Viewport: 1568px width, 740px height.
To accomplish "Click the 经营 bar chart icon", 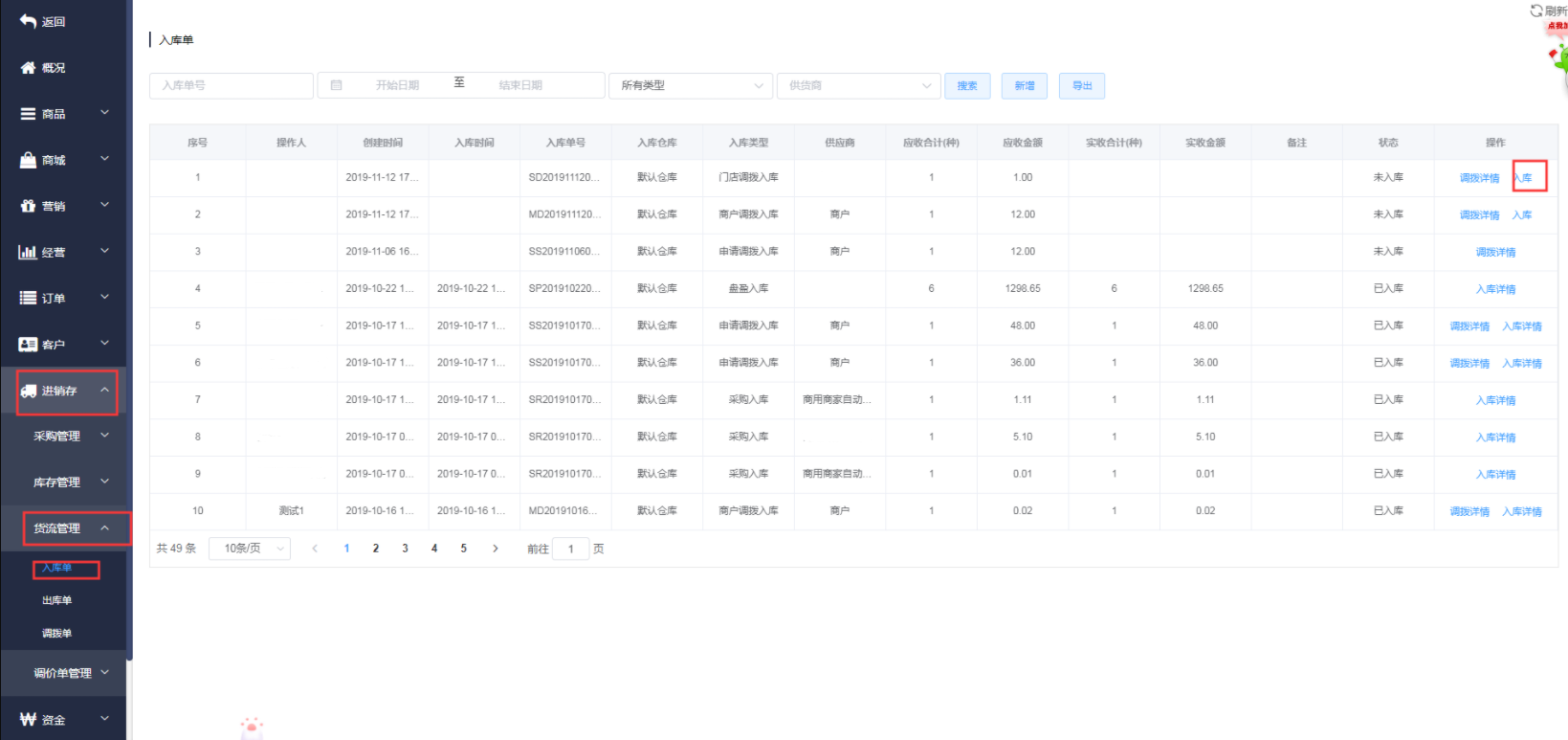I will point(28,252).
